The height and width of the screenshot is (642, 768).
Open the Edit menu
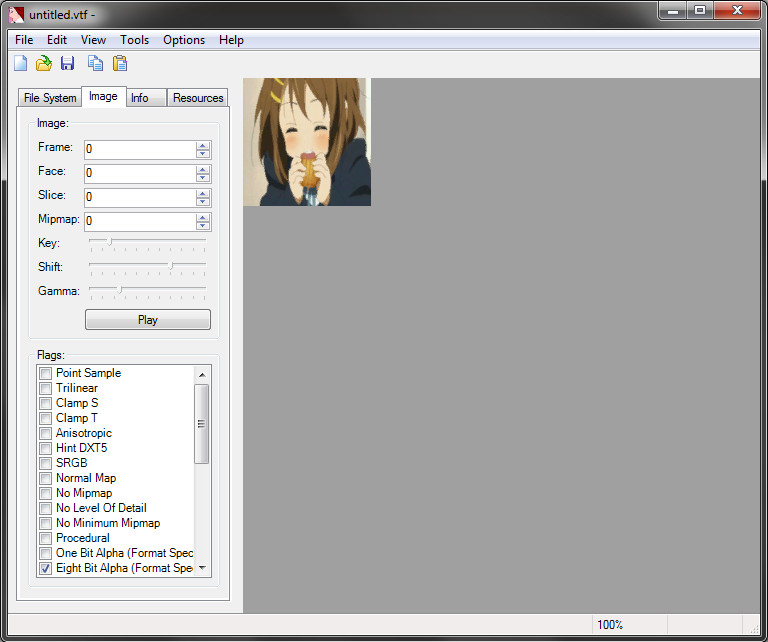tap(57, 40)
